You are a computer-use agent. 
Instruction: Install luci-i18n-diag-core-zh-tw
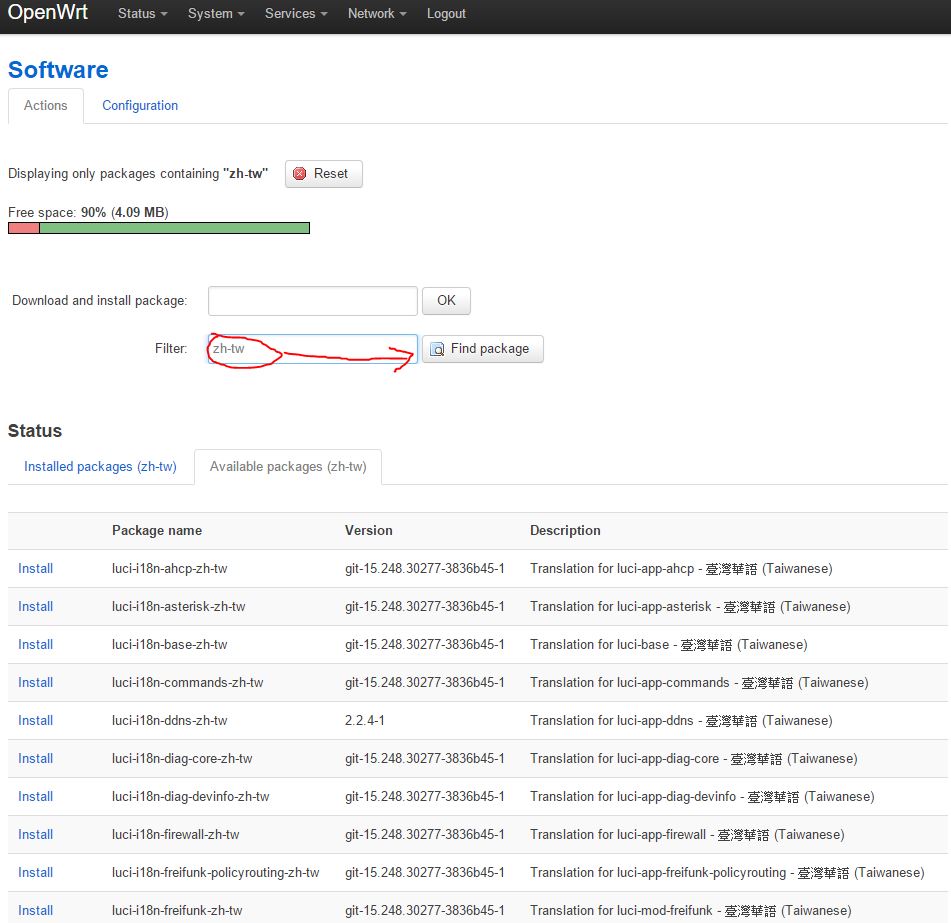pos(35,759)
